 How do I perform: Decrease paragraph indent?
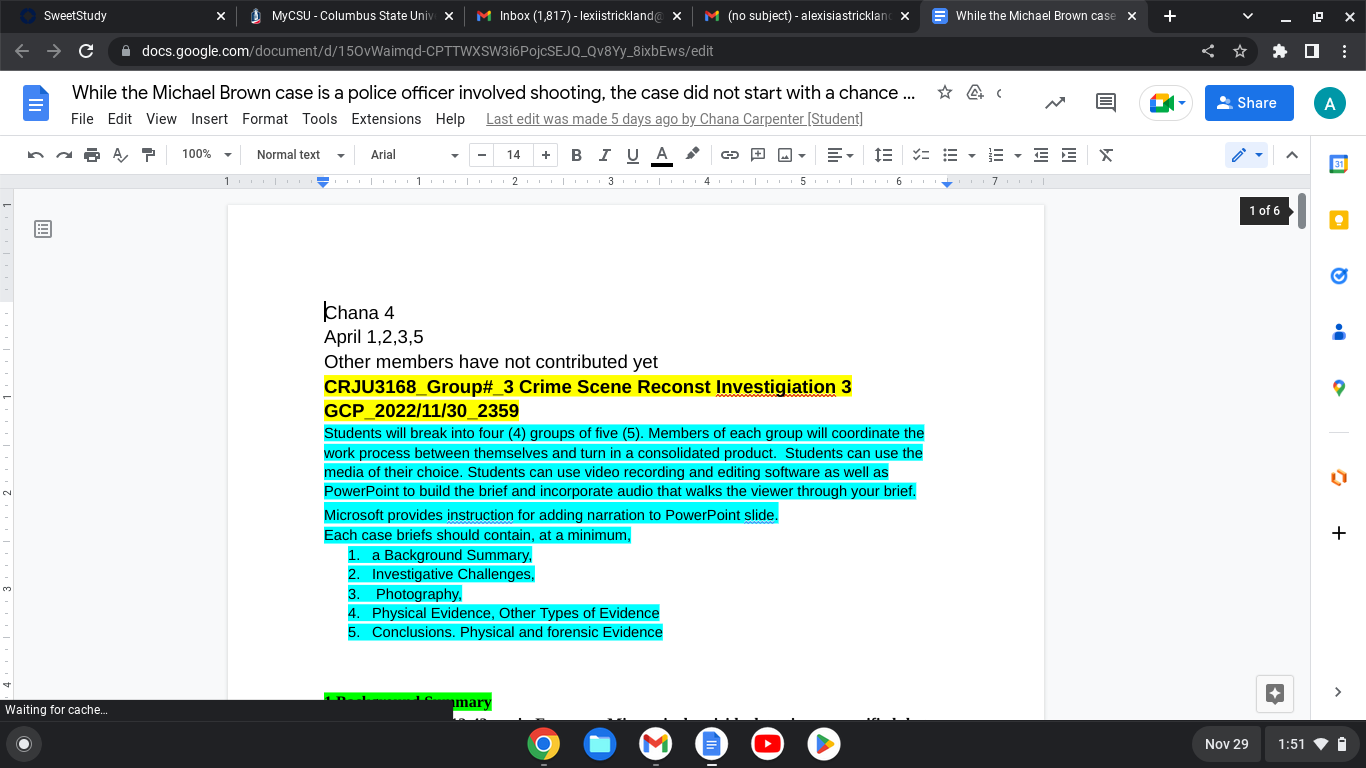1041,155
